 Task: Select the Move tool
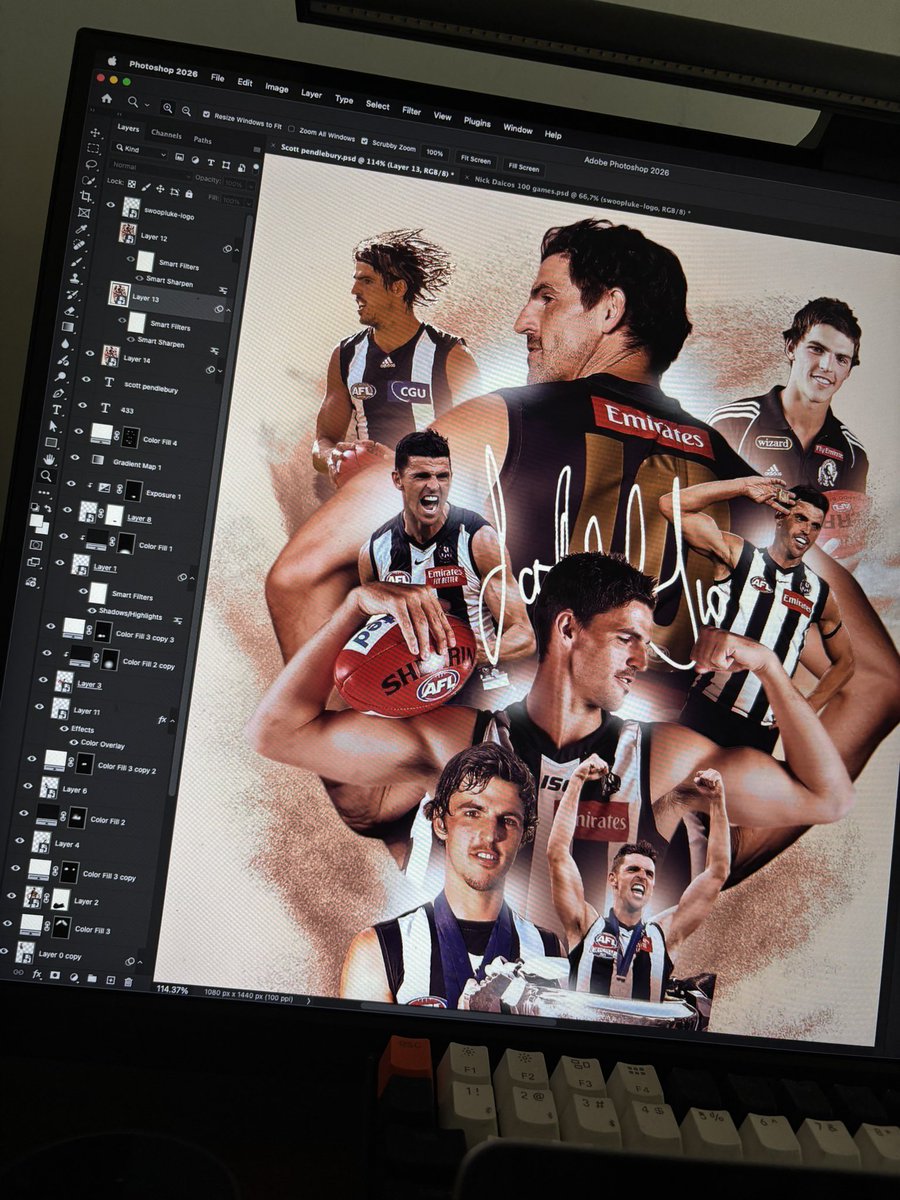coord(95,132)
